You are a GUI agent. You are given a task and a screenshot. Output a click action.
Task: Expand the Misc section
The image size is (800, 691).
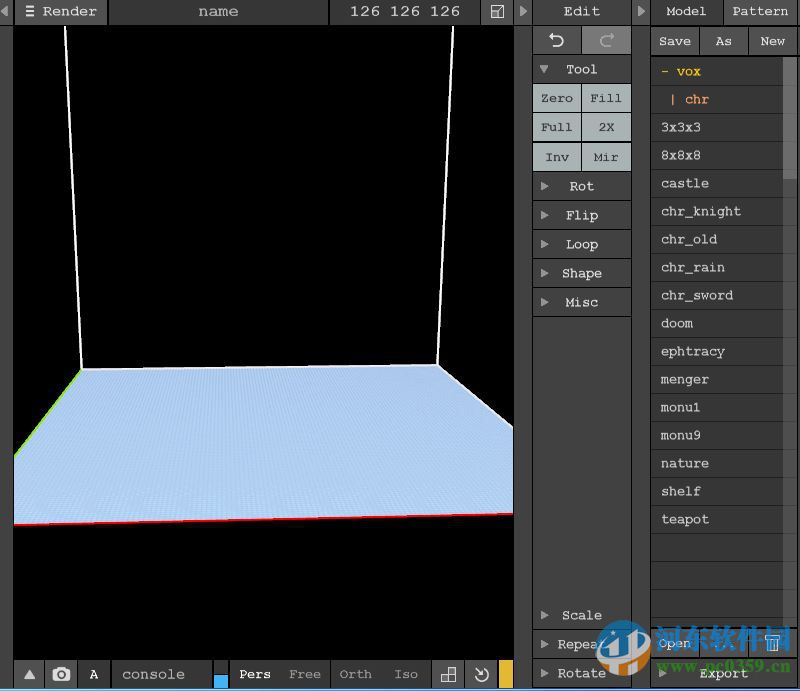point(581,302)
